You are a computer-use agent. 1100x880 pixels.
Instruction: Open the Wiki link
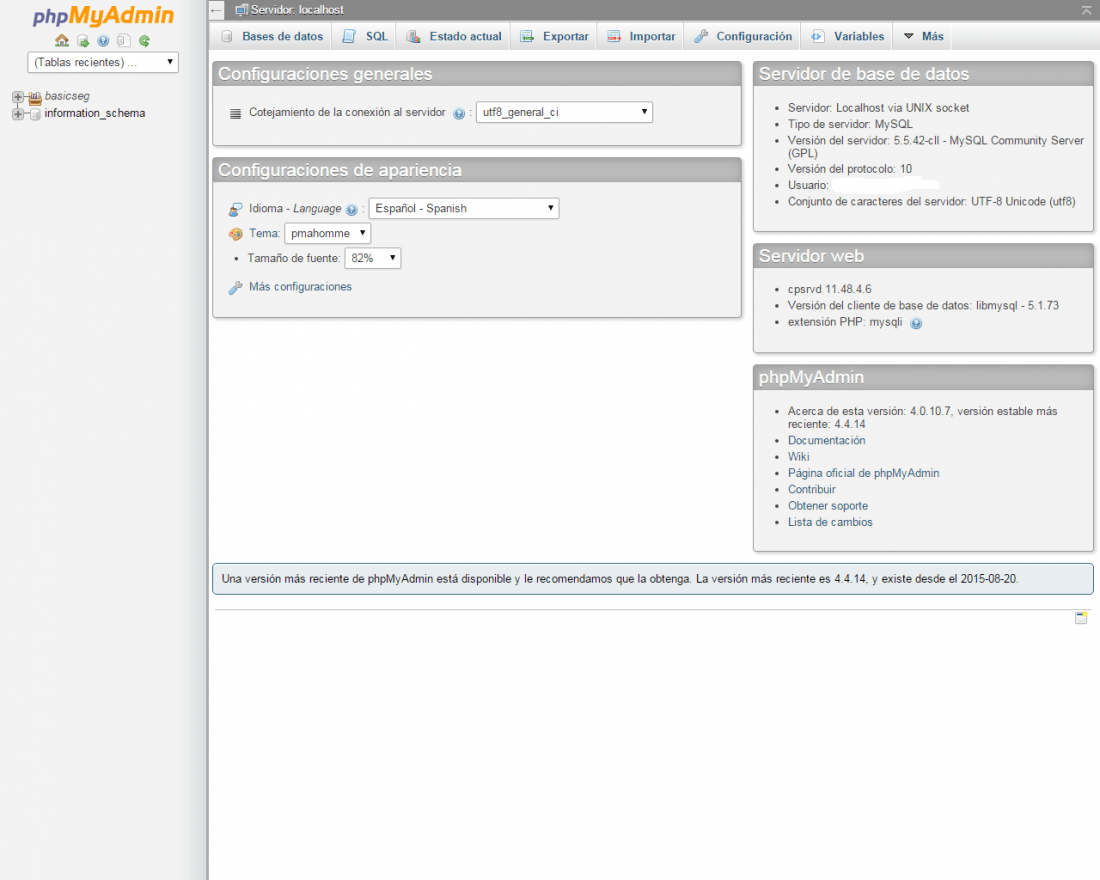[x=798, y=457]
